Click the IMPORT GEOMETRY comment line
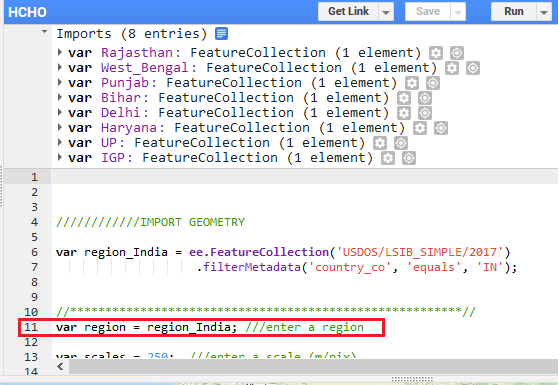Screen dimensions: 559x385 151,222
